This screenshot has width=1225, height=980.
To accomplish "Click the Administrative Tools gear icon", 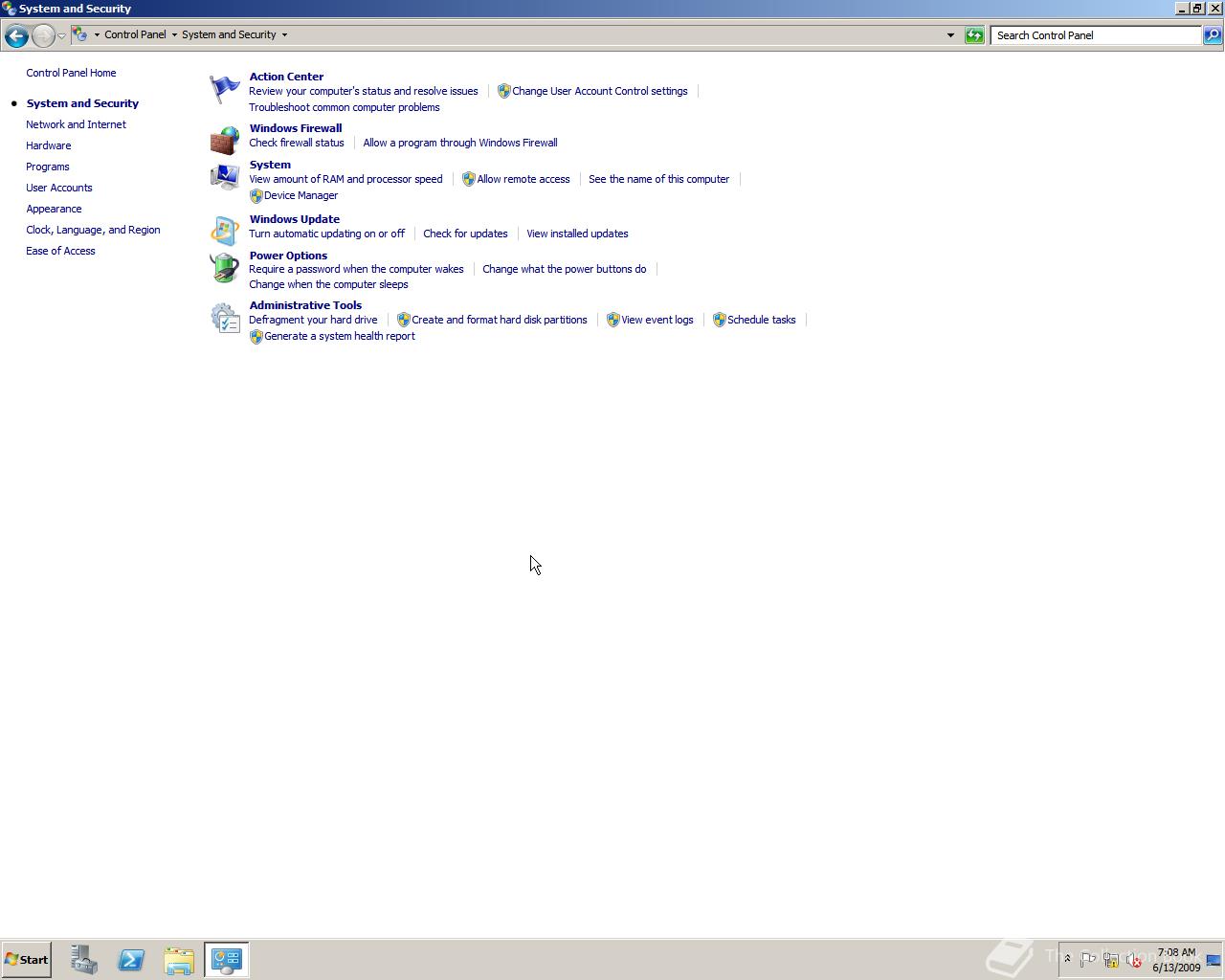I will pyautogui.click(x=225, y=318).
